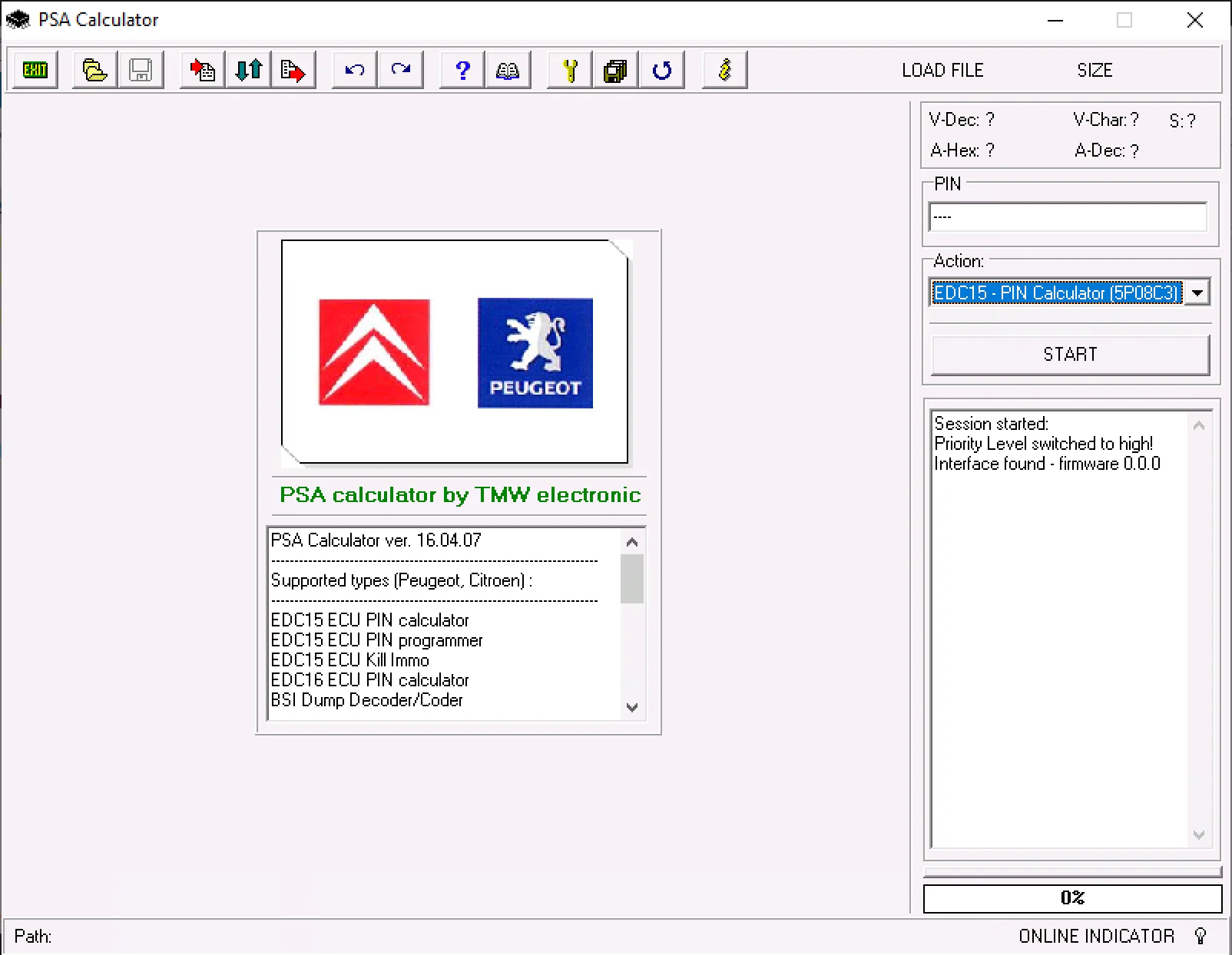Click the PSA Calculator title bar chip icon
The image size is (1232, 955).
[x=18, y=19]
